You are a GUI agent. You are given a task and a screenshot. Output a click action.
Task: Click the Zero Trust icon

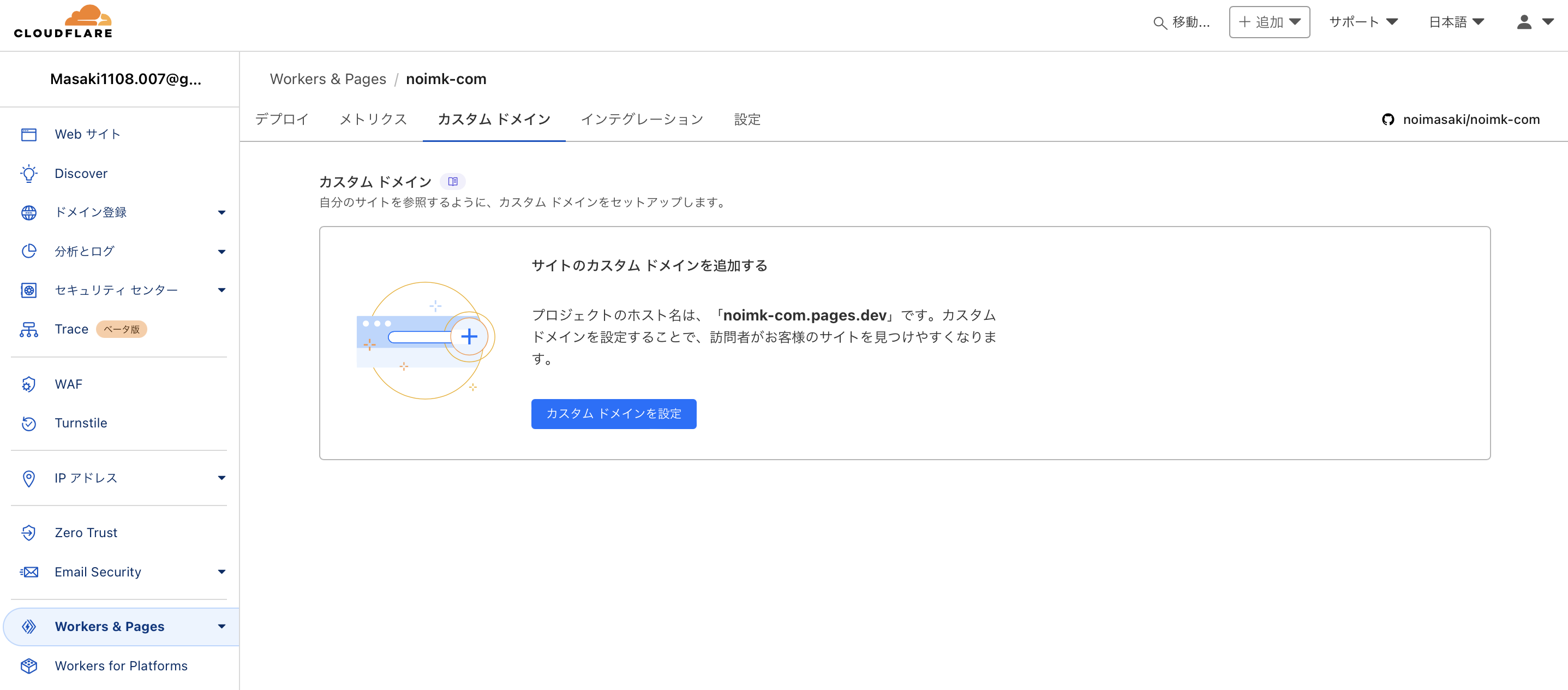28,532
